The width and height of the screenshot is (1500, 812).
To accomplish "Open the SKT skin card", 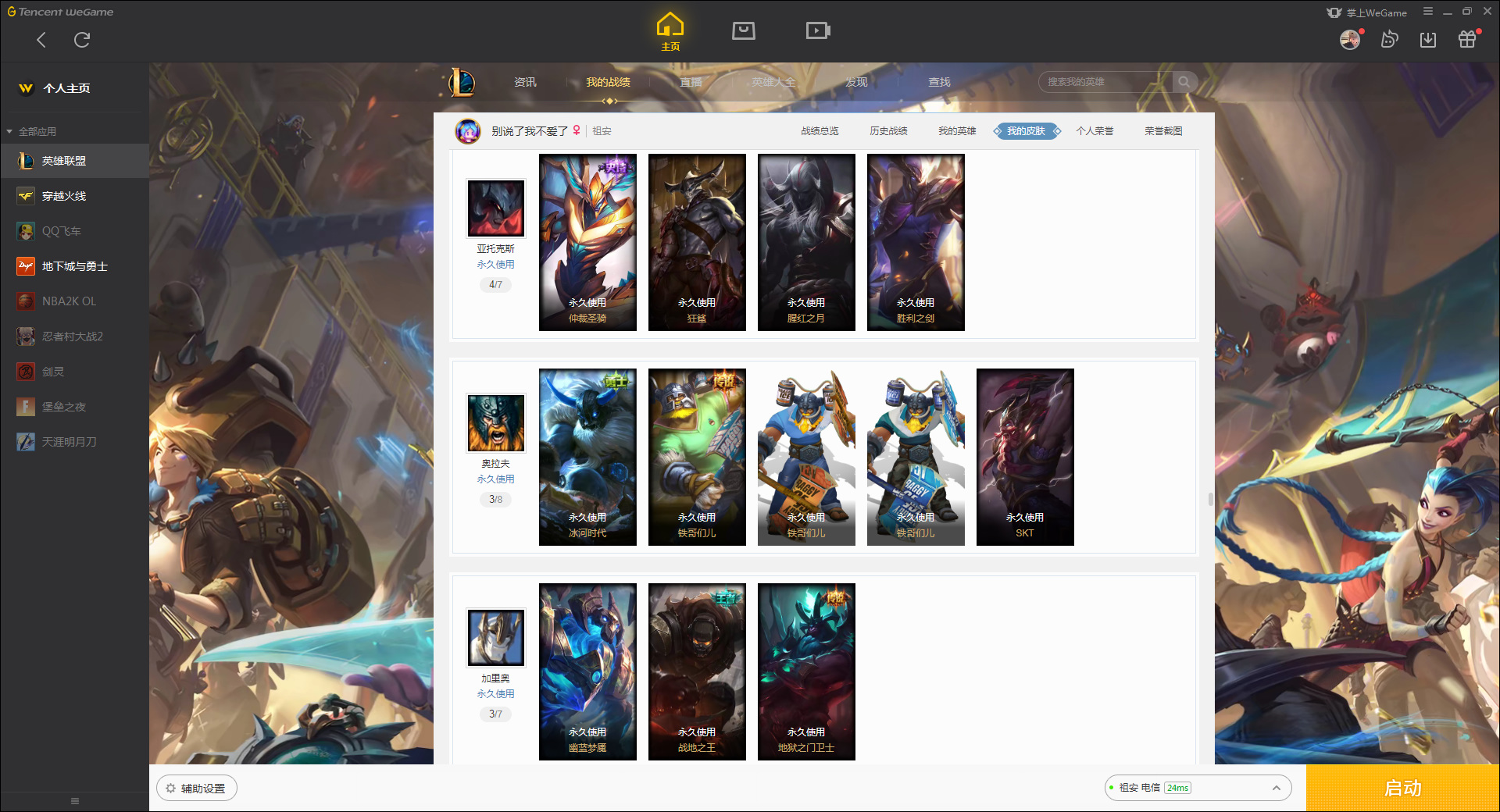I will click(x=1025, y=457).
